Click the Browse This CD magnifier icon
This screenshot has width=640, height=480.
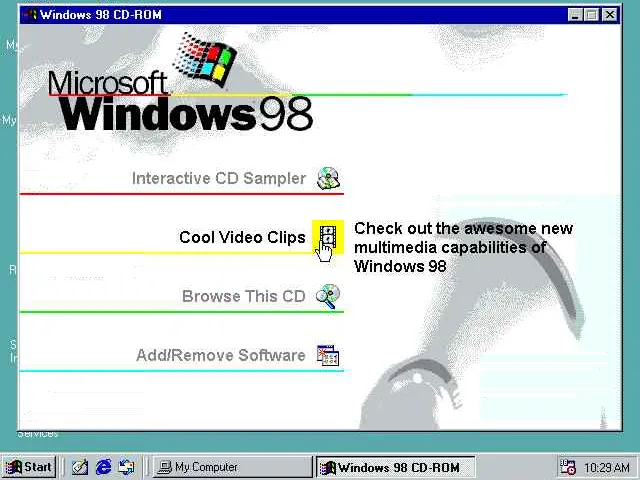pos(328,296)
